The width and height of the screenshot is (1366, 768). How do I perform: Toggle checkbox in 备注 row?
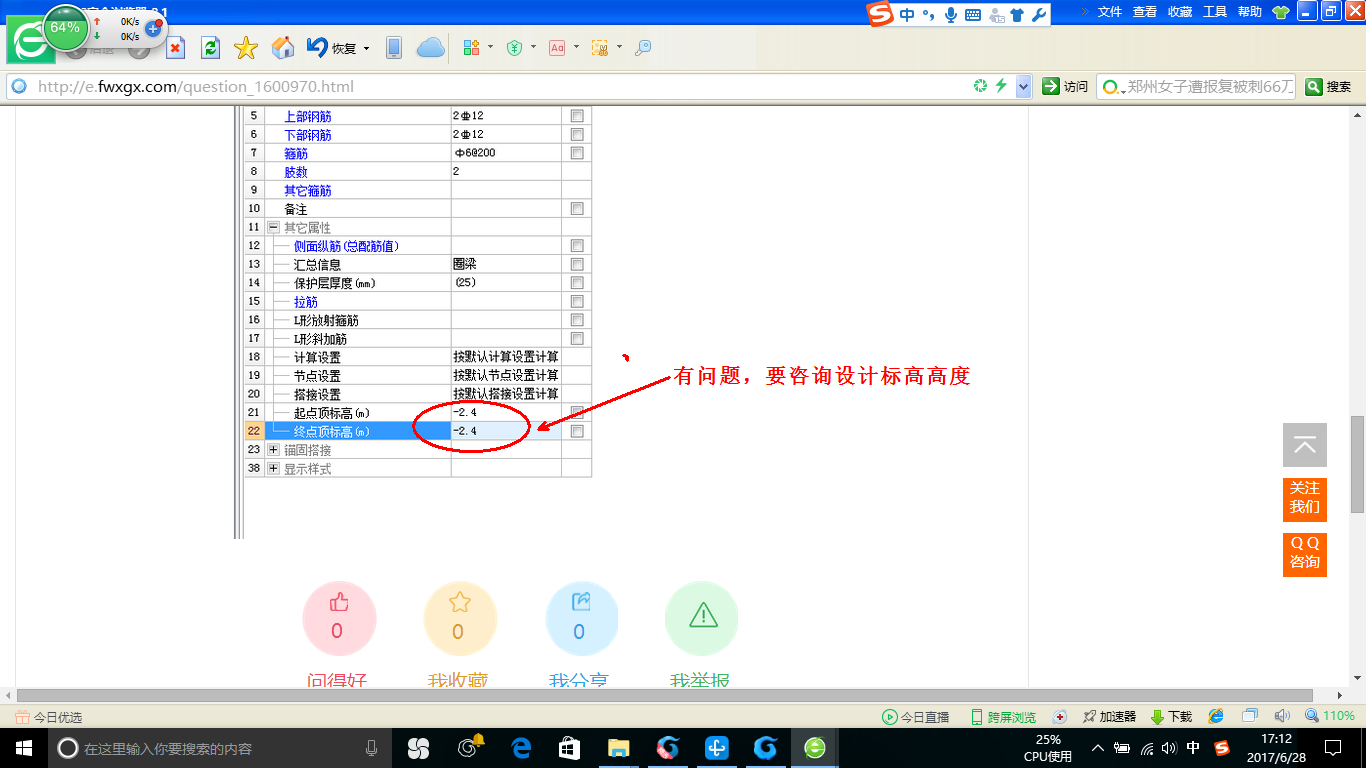[577, 209]
